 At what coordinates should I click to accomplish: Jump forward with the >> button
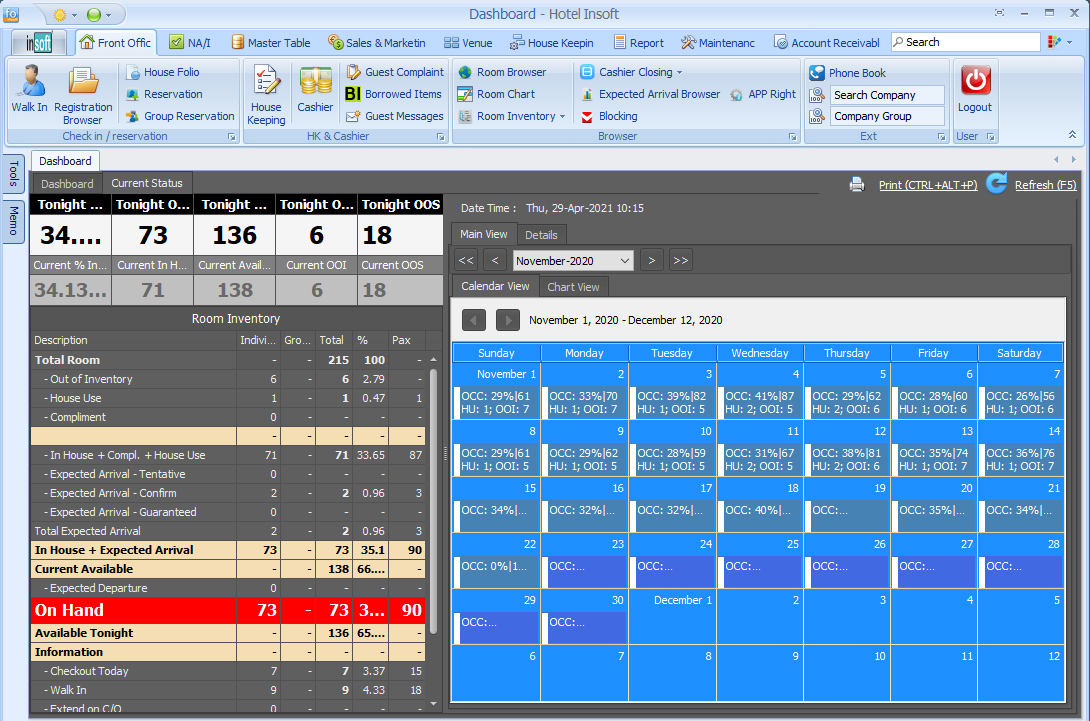point(680,261)
